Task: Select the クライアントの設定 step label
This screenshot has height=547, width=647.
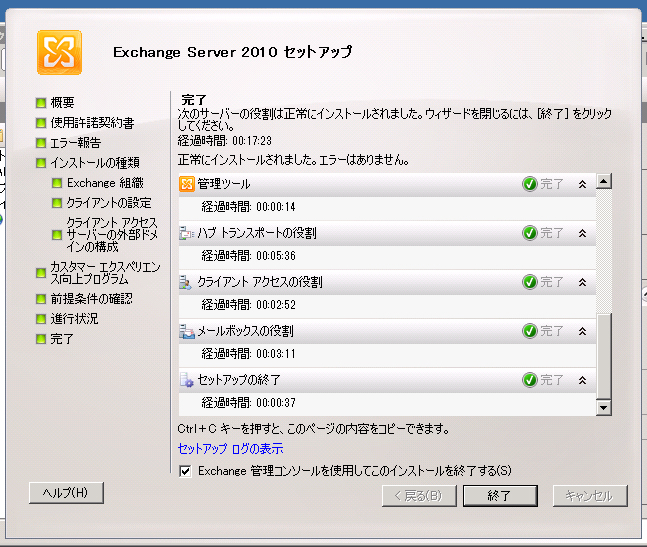Action: (x=109, y=203)
